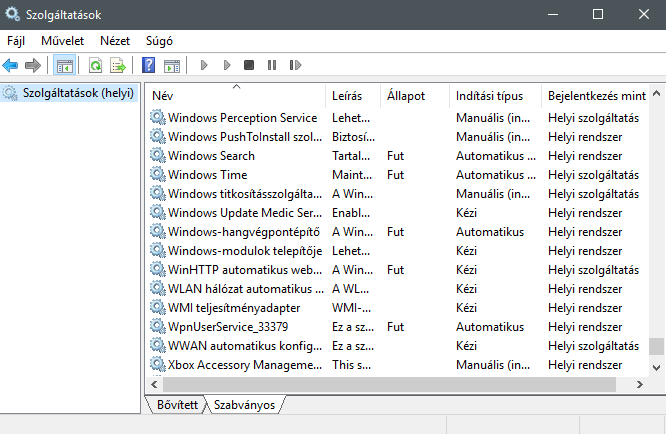Viewport: 666px width, 434px height.
Task: Select WMI teljesítményadapter service name
Action: point(234,308)
